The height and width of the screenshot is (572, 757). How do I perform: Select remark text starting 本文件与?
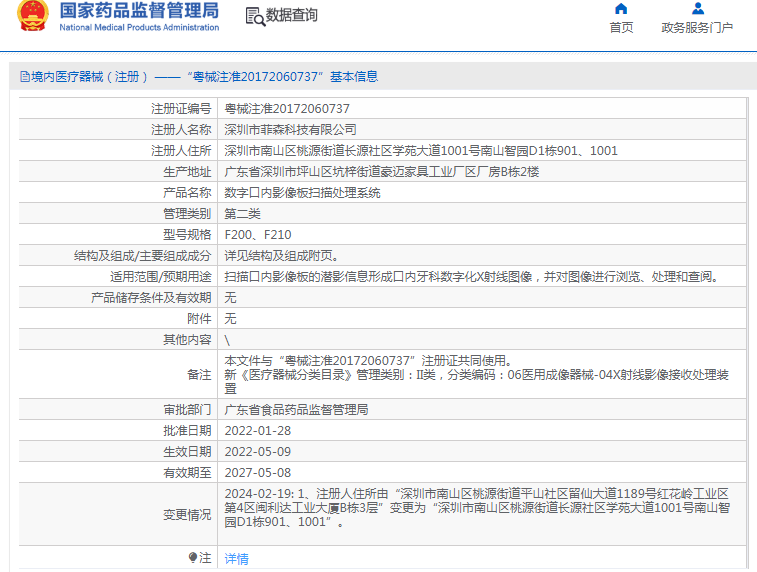tap(477, 375)
